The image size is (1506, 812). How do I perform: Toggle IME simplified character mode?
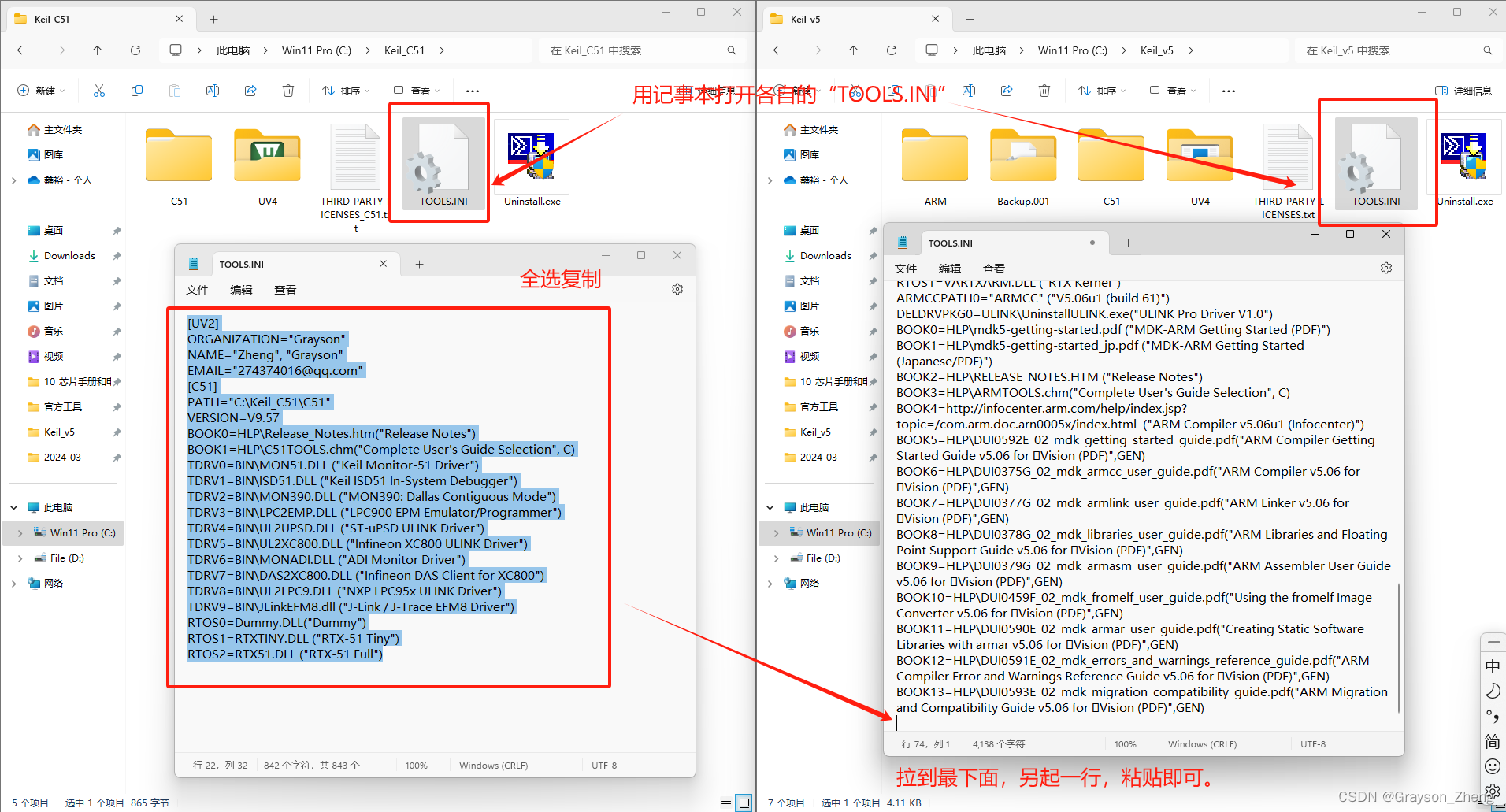coord(1493,741)
